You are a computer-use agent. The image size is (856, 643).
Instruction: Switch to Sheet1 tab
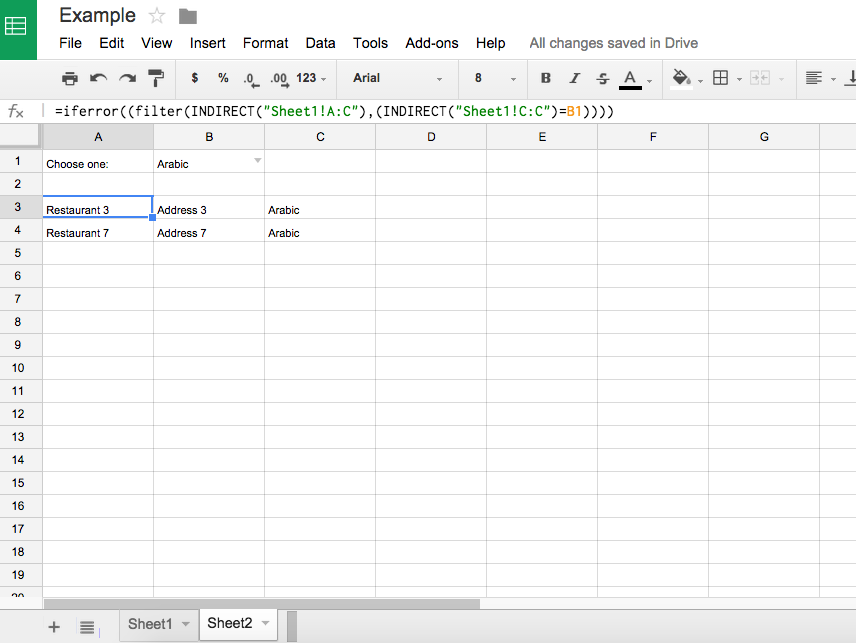pos(150,624)
